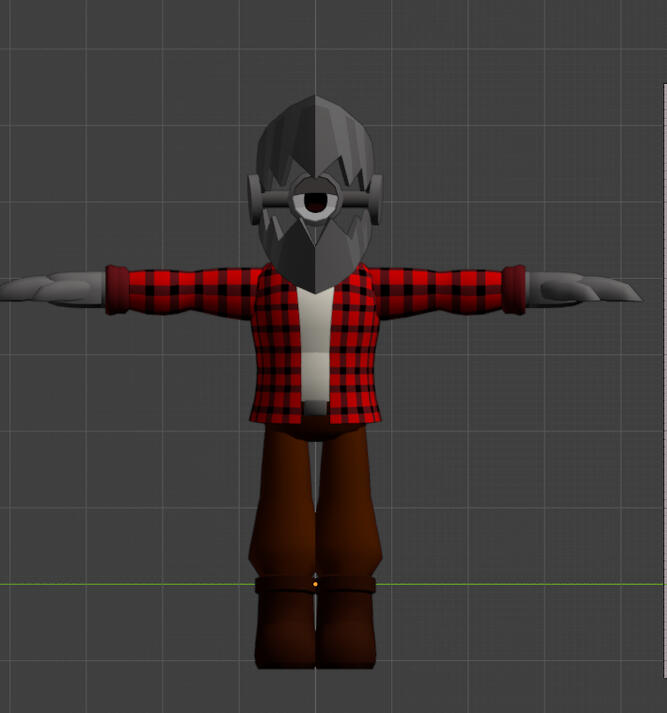Click the gray hand with the pointed fingertip
Screen dimensions: 667x713
[x=584, y=290]
